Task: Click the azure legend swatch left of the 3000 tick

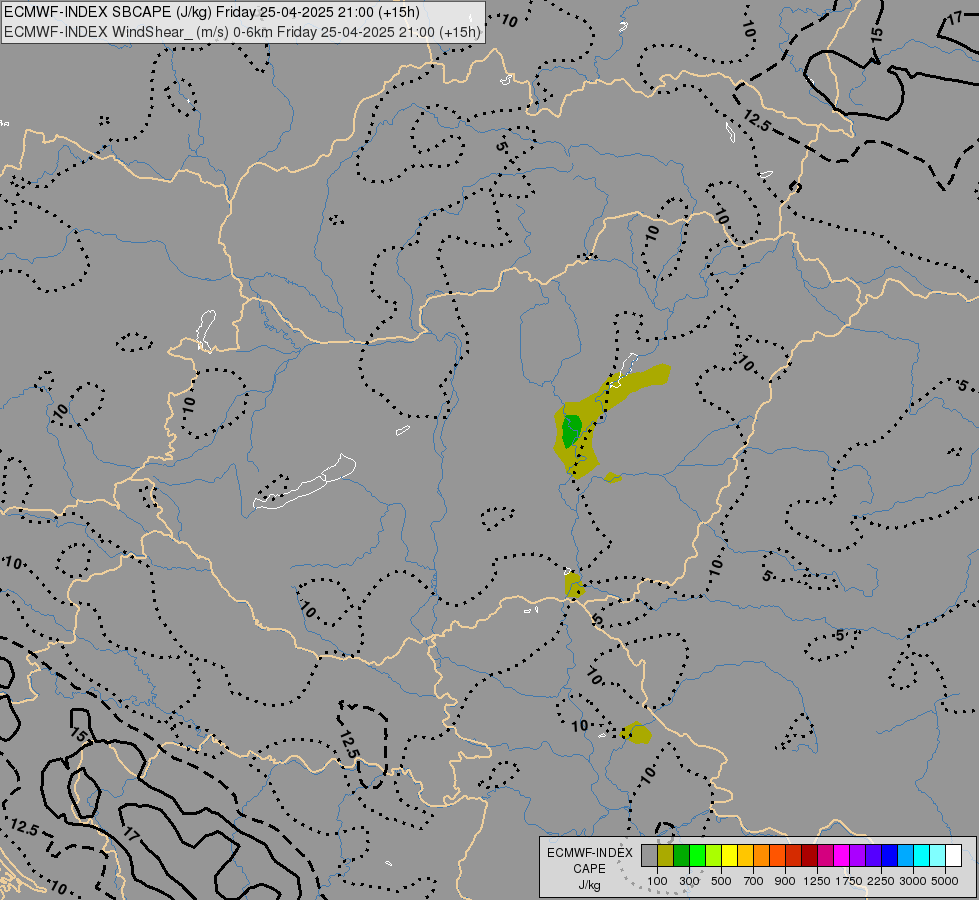Action: 905,855
